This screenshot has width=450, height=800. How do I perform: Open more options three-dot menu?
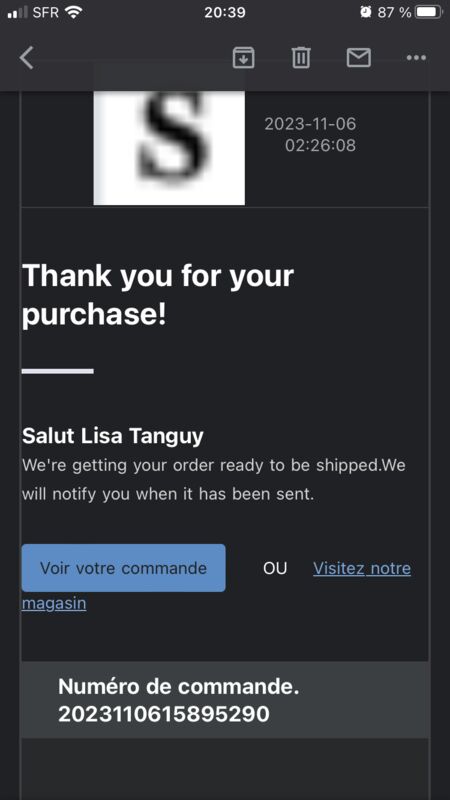point(416,58)
